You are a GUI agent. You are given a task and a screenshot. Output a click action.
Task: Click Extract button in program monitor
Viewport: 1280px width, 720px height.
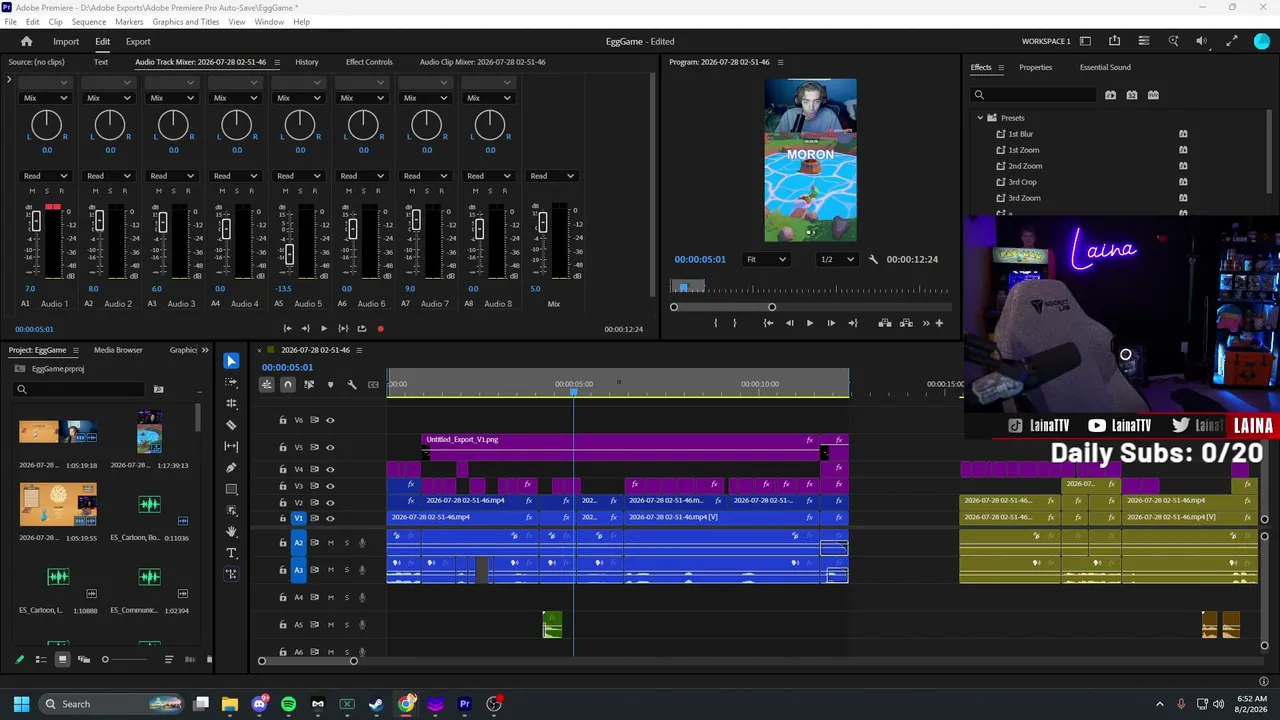point(906,323)
